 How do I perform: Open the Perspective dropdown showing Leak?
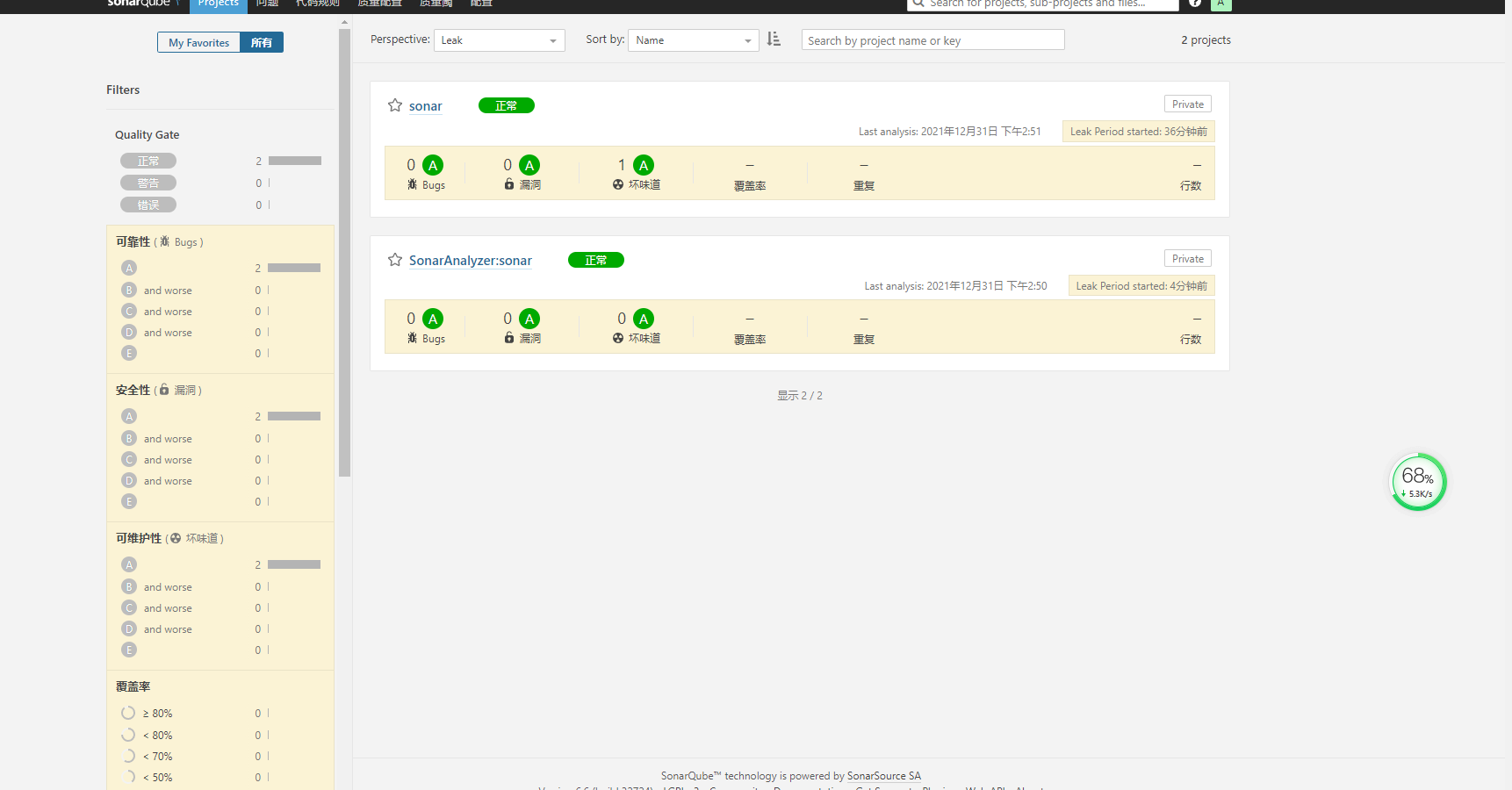point(499,40)
